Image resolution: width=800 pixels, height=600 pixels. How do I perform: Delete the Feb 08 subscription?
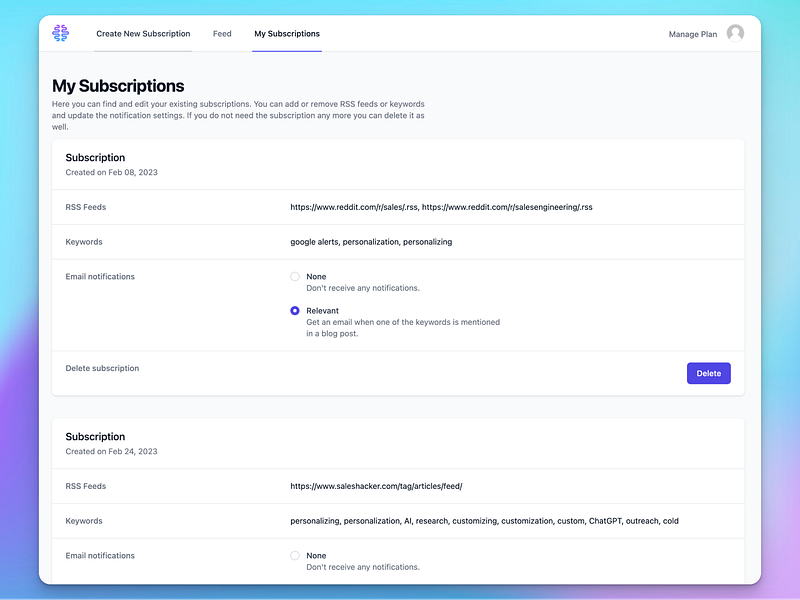pyautogui.click(x=708, y=373)
